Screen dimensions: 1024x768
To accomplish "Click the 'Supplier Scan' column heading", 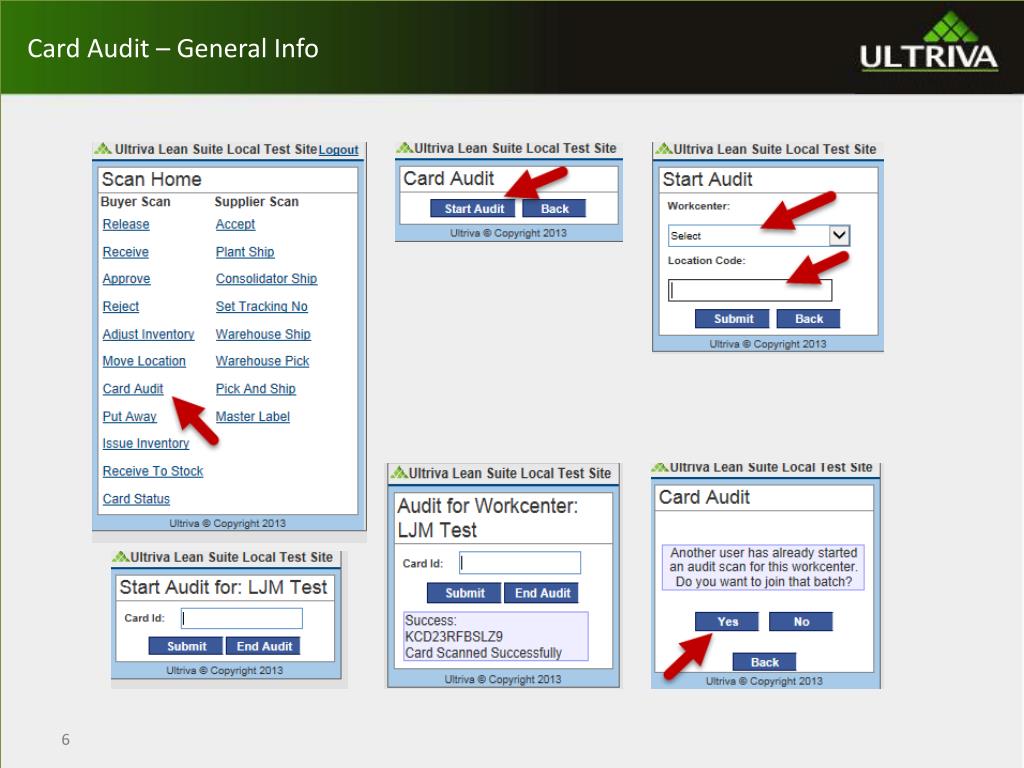I will [x=257, y=202].
